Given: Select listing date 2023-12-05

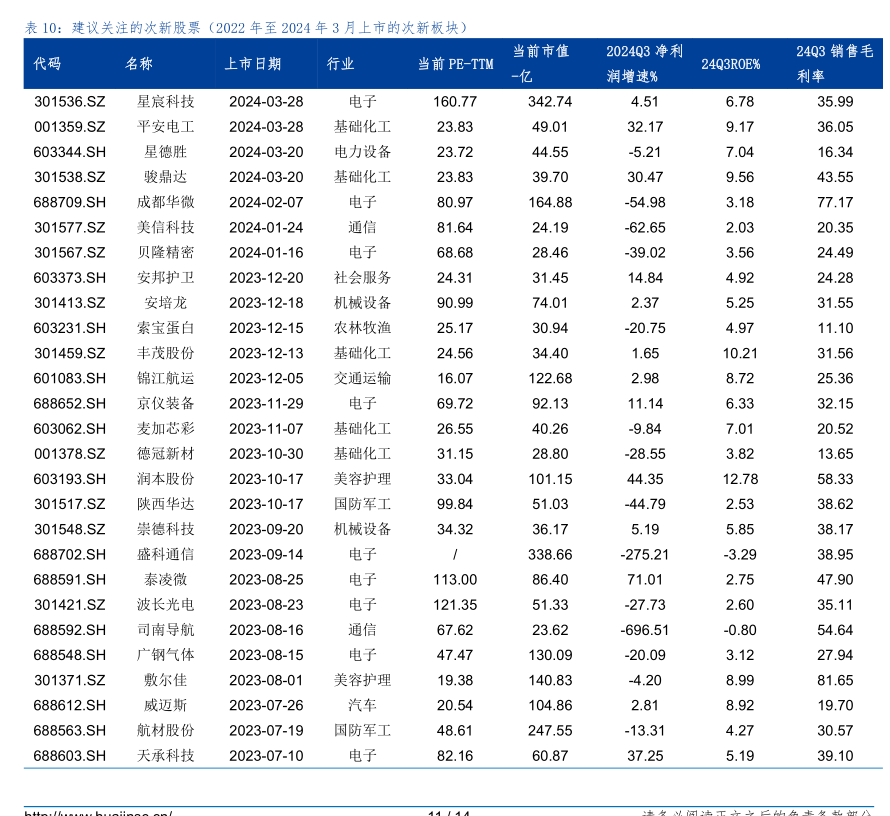Looking at the screenshot, I should [x=266, y=378].
